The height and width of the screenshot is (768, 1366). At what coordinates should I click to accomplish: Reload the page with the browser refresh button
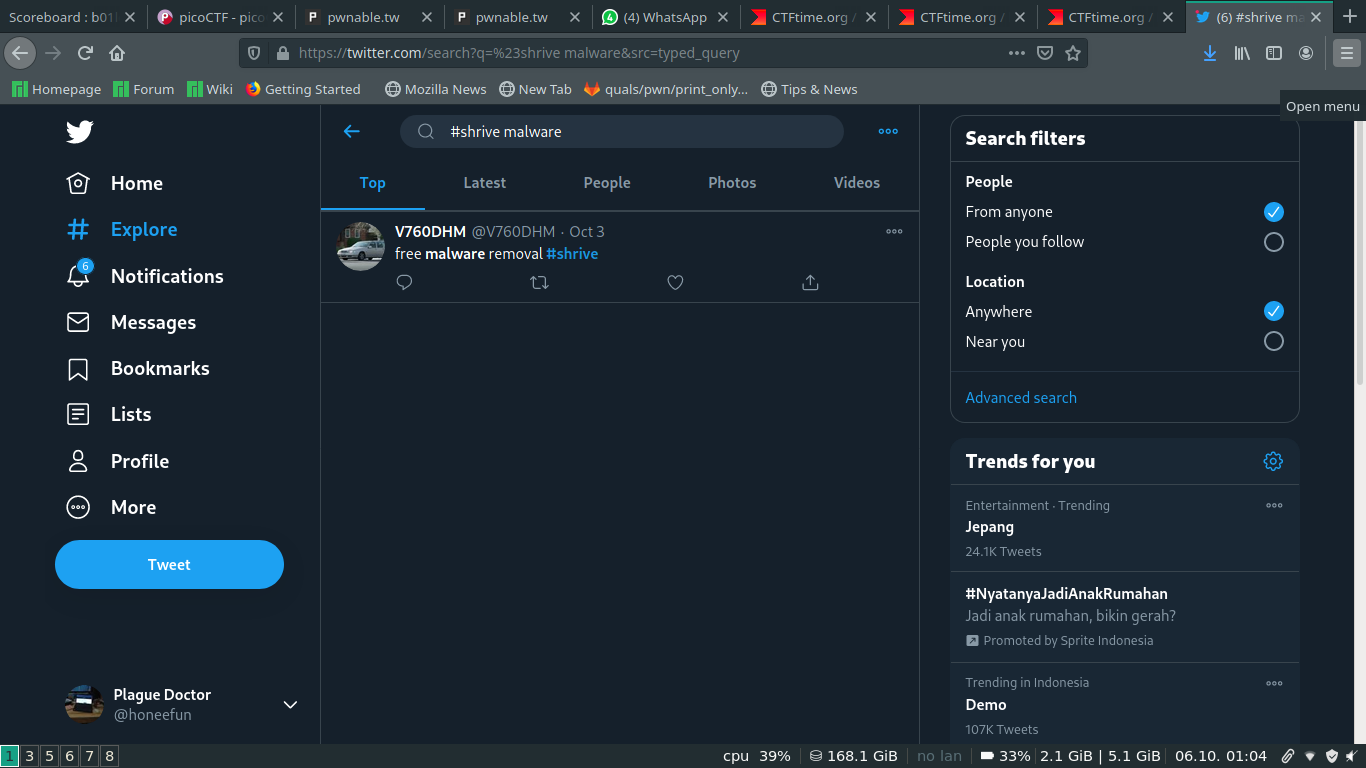click(85, 53)
